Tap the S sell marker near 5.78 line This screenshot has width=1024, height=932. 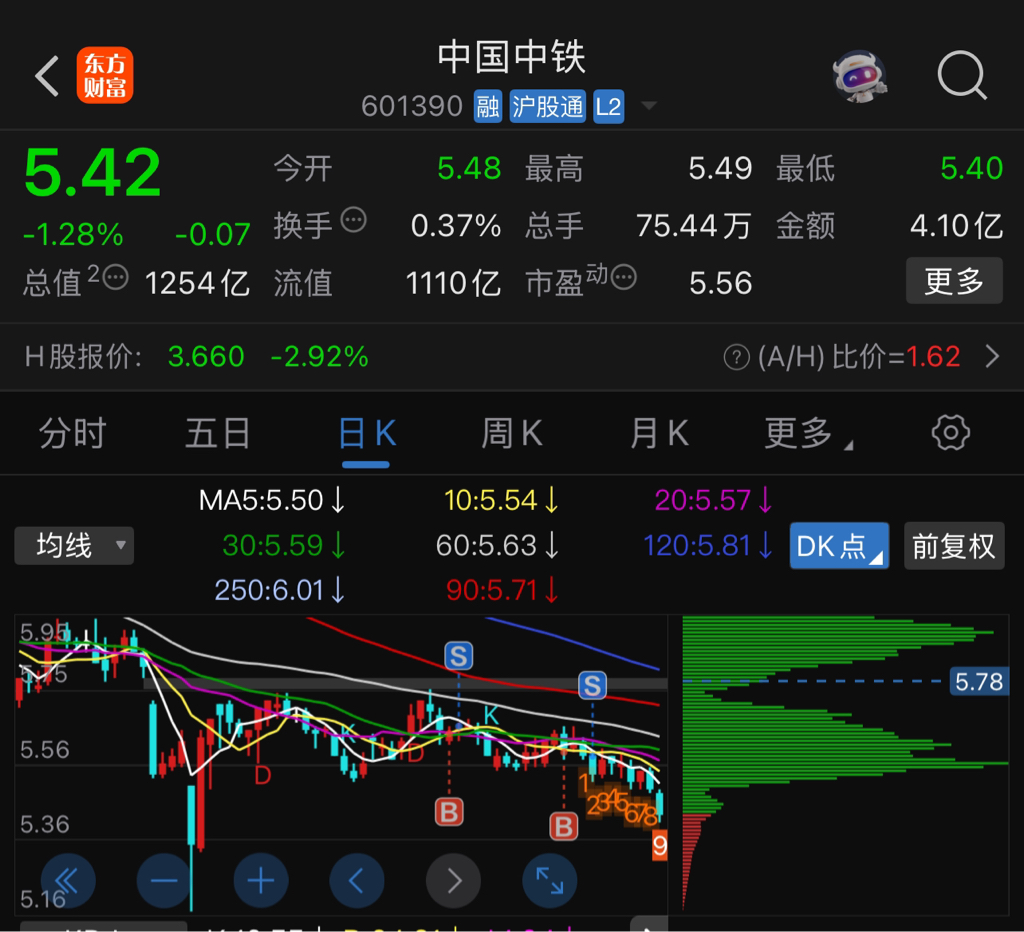tap(592, 686)
